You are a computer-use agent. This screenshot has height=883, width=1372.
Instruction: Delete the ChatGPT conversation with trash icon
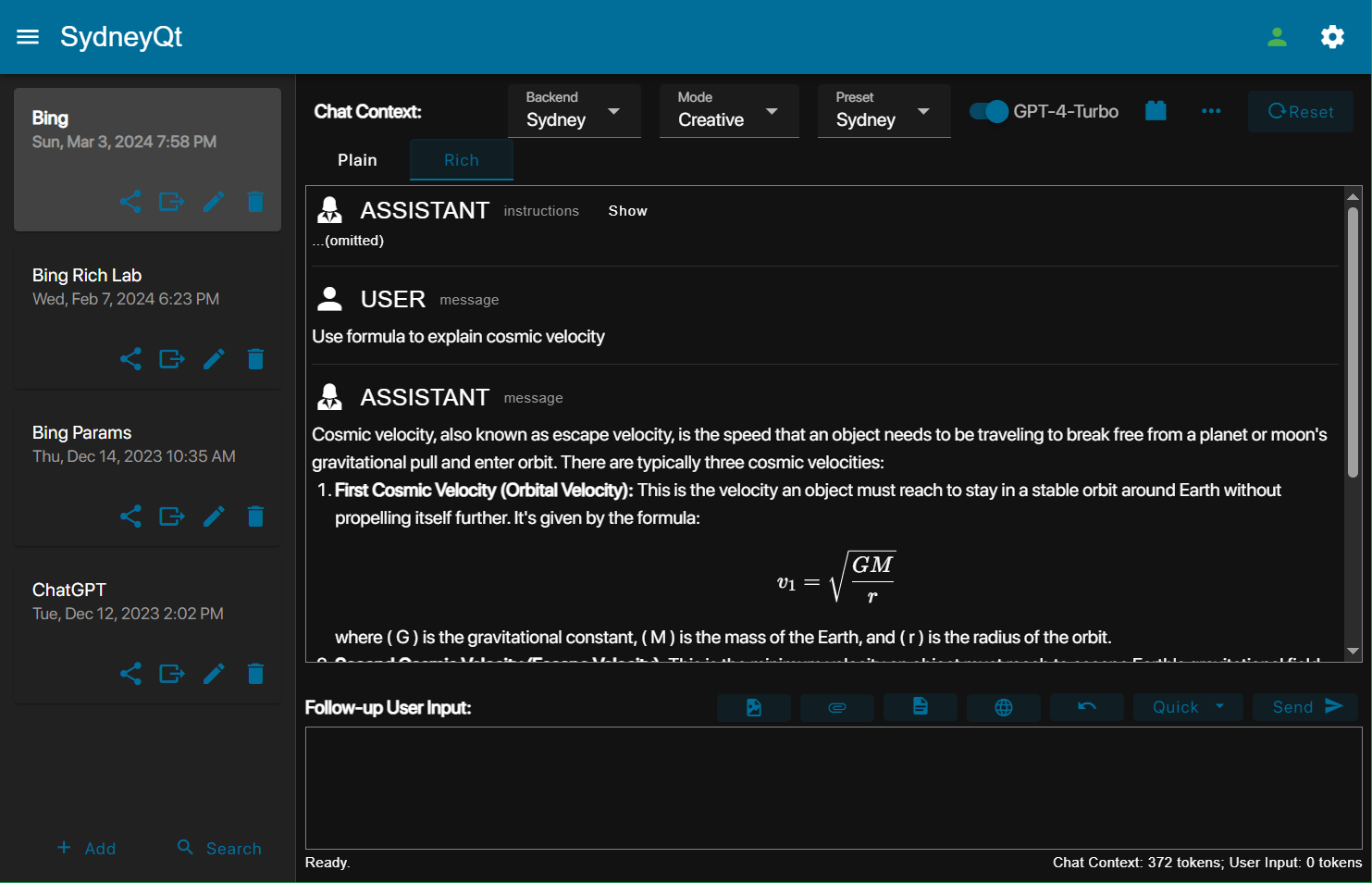[255, 674]
